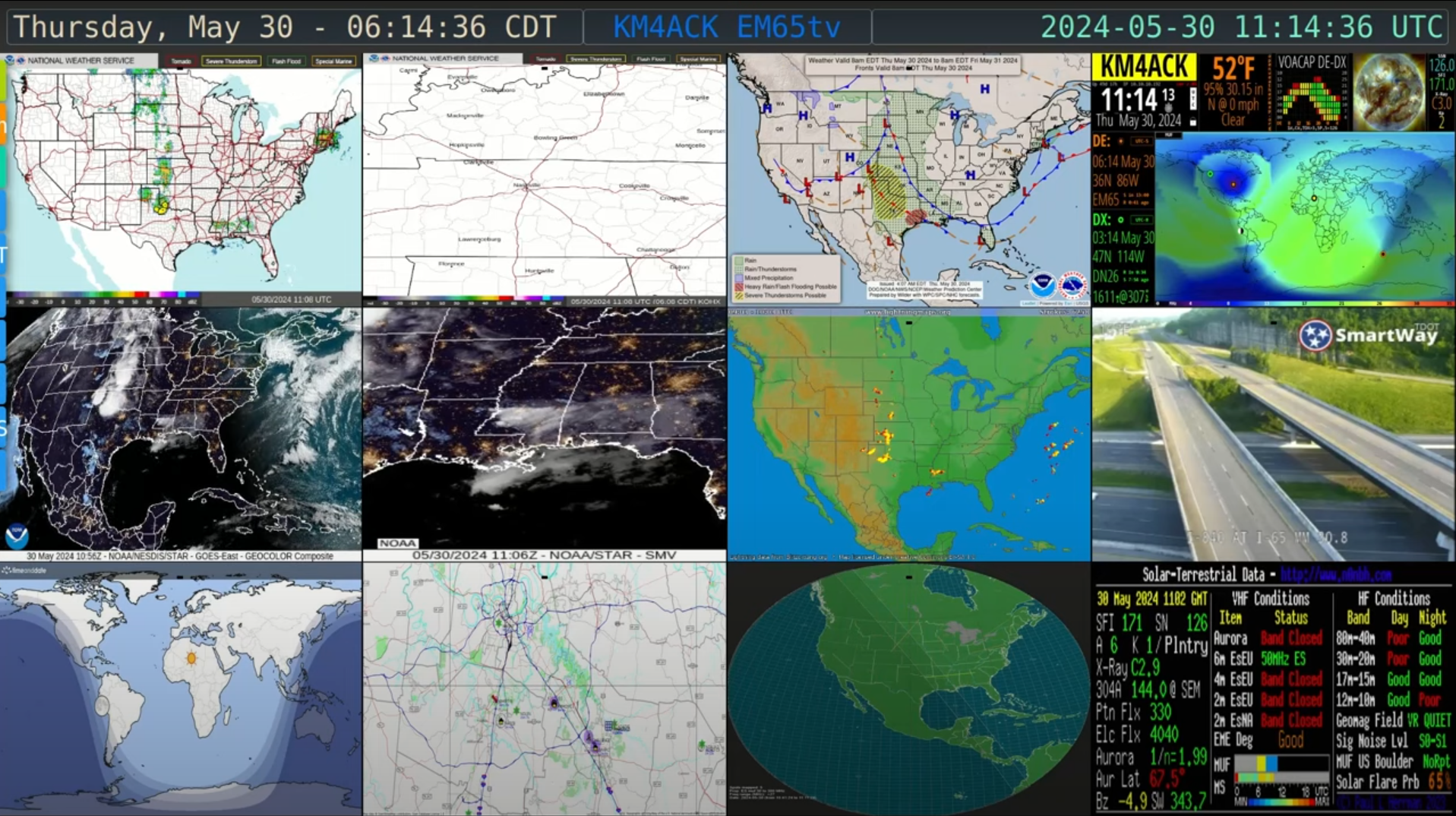Click the orange sun marker on the day-night map
The width and height of the screenshot is (1456, 816).
click(x=191, y=658)
